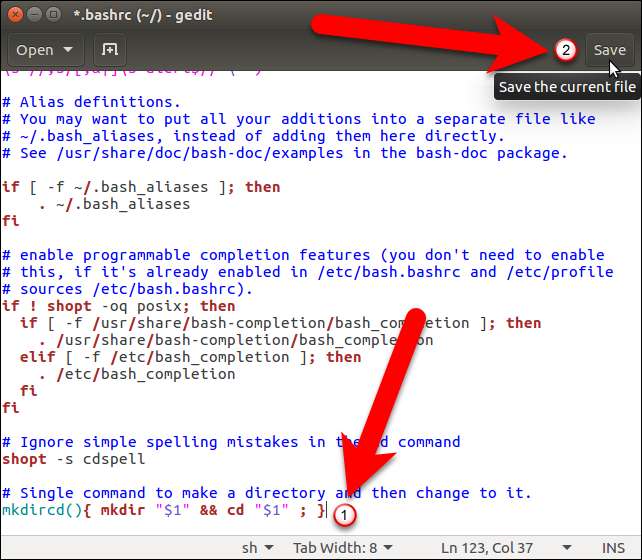
Task: Click the '# this, if it's already enabled' comment line
Action: click(x=307, y=272)
